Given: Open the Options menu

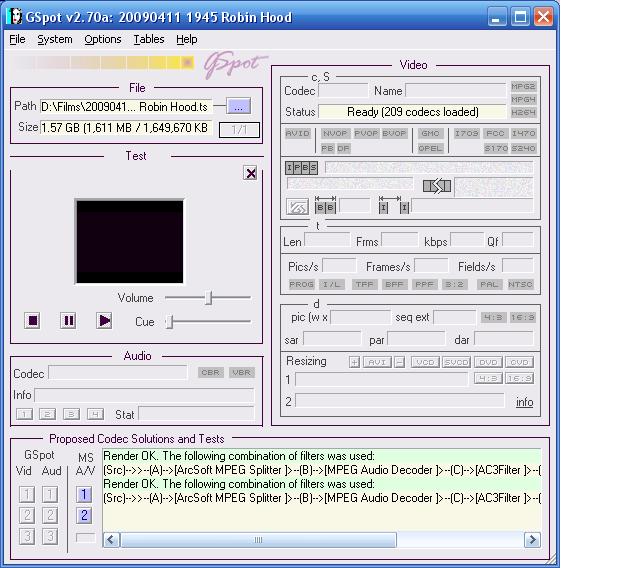Looking at the screenshot, I should point(103,39).
